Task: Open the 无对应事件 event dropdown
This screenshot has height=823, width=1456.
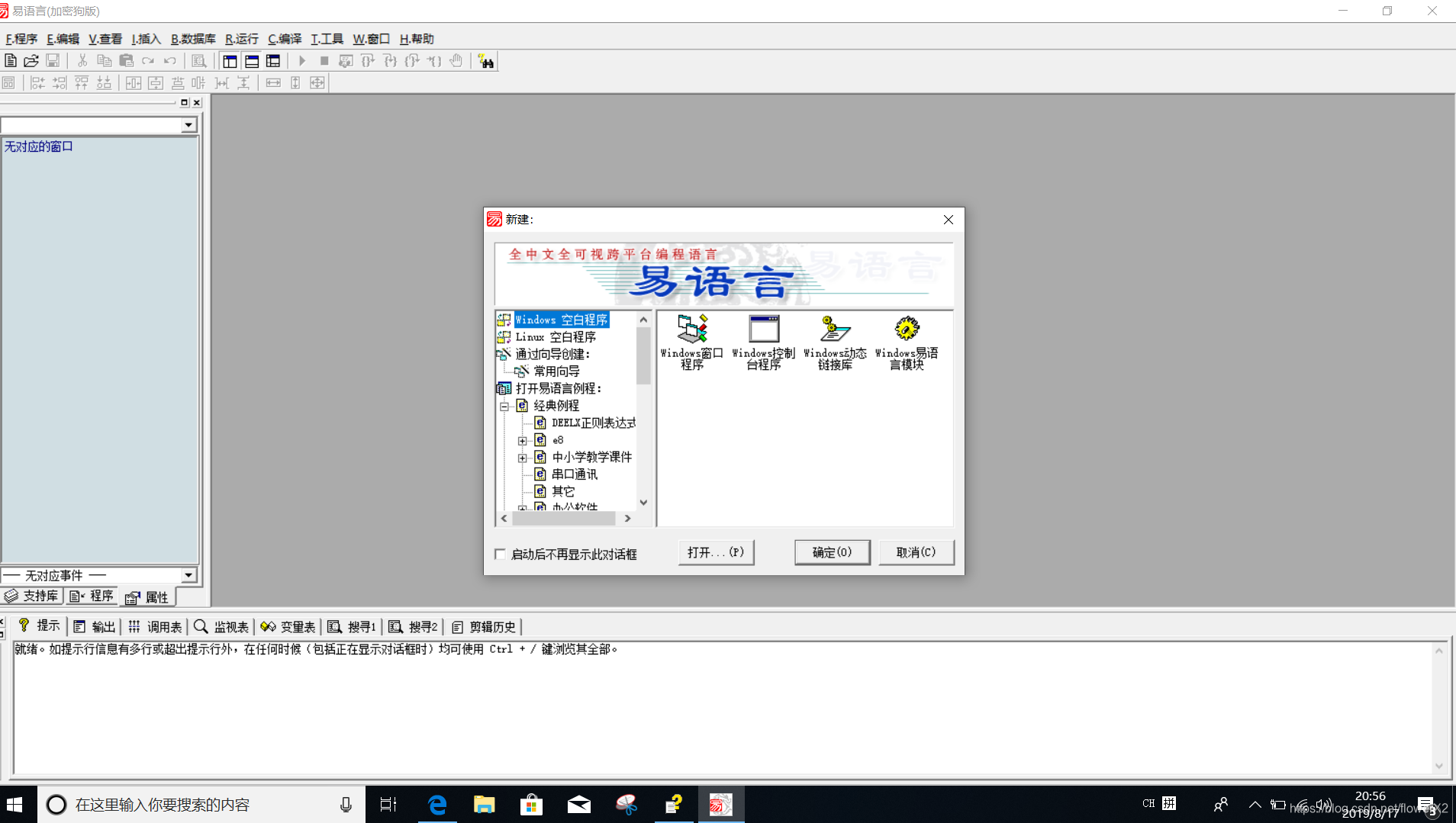Action: click(x=188, y=575)
